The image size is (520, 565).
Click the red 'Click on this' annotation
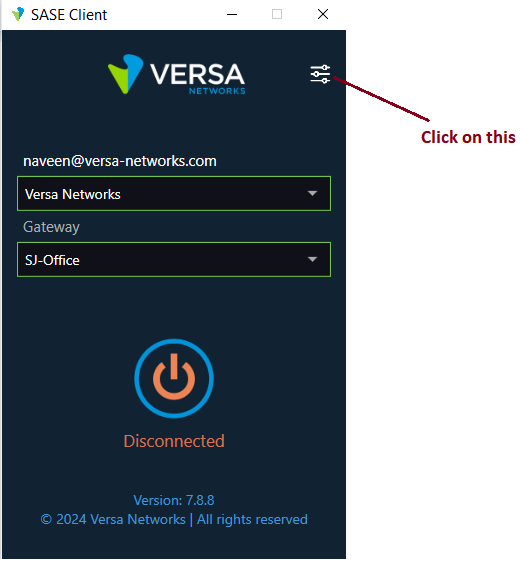(468, 137)
